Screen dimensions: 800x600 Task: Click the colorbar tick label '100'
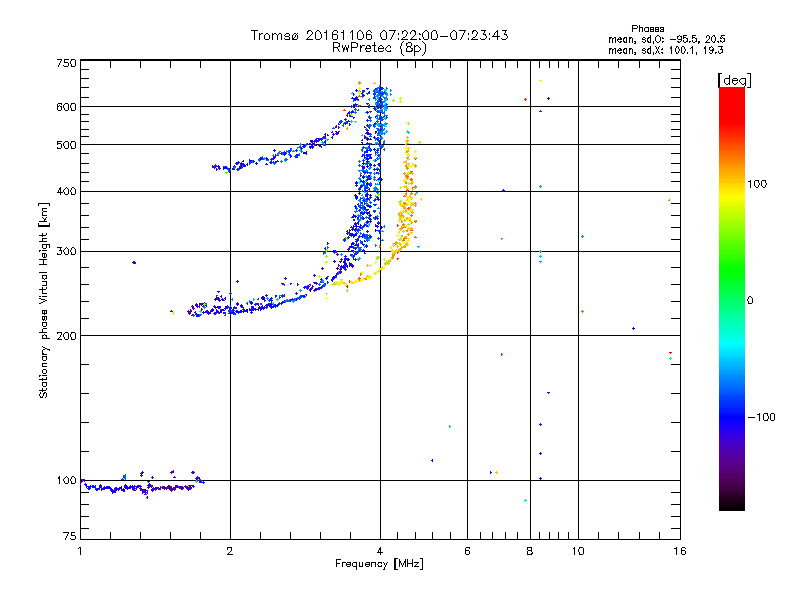coord(757,184)
